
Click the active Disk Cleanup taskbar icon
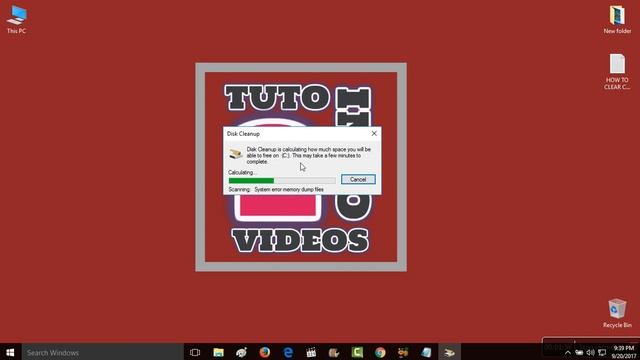click(449, 352)
